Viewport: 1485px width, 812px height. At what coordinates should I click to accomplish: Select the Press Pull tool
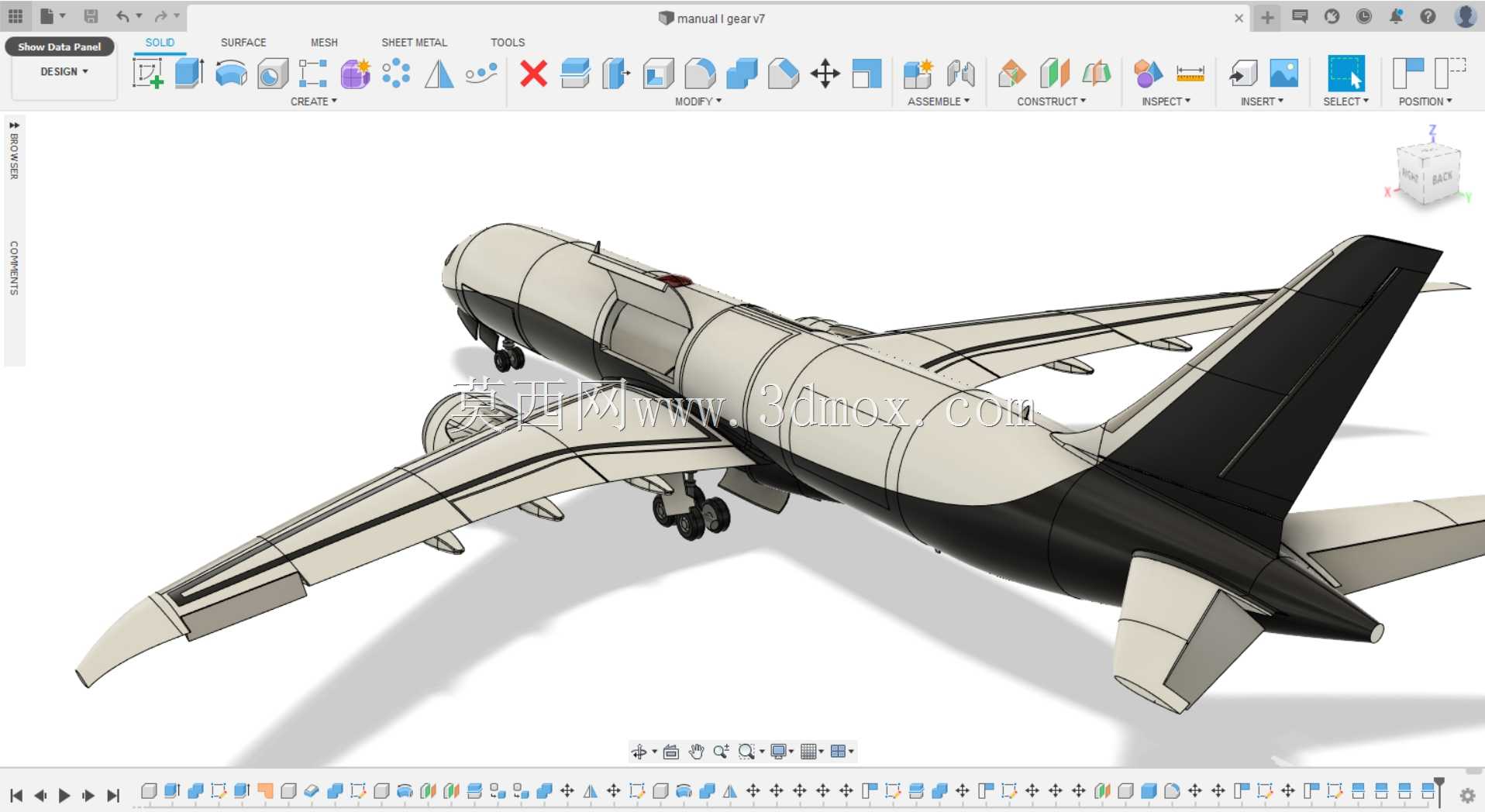coord(616,74)
